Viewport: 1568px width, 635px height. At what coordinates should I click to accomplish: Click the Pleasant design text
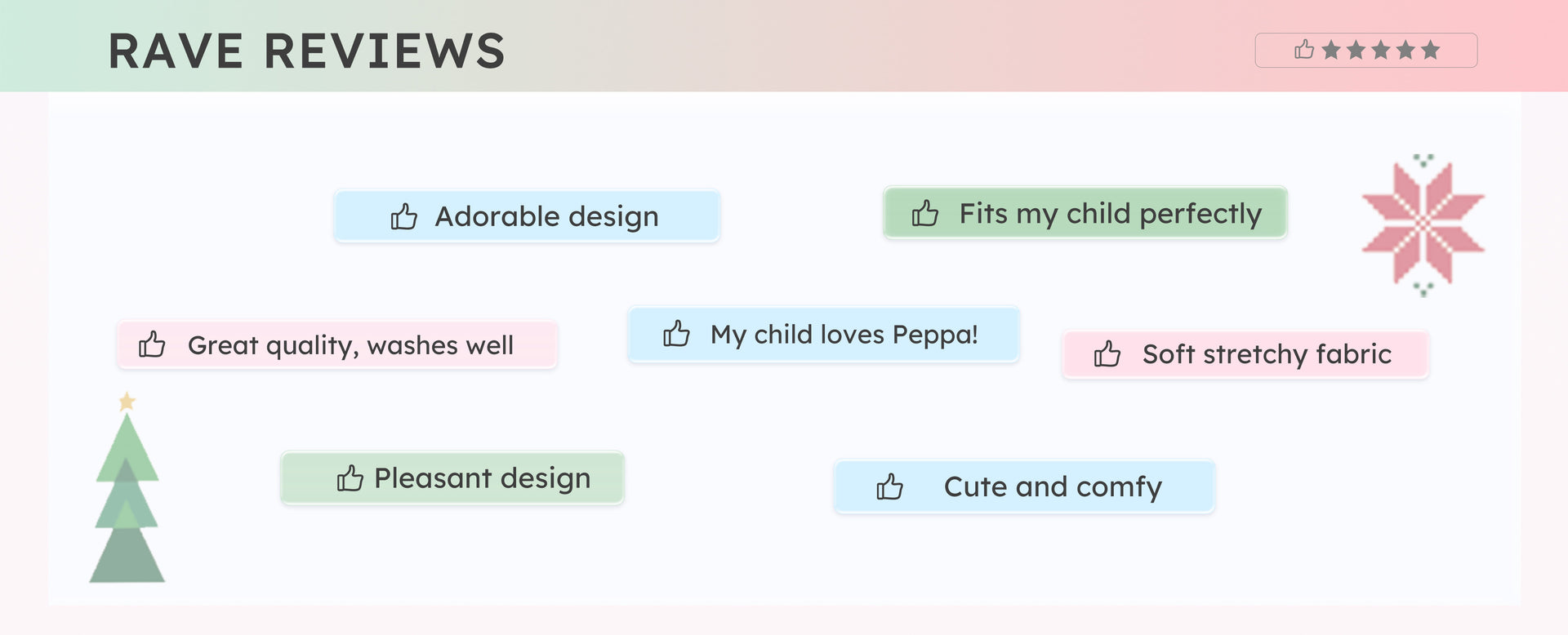click(482, 477)
